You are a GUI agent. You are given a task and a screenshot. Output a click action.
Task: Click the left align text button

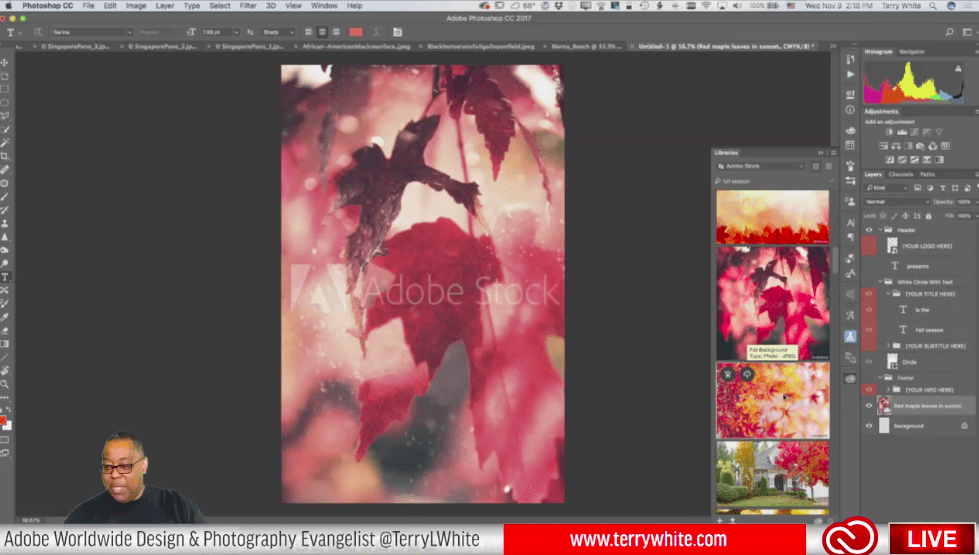[x=308, y=32]
